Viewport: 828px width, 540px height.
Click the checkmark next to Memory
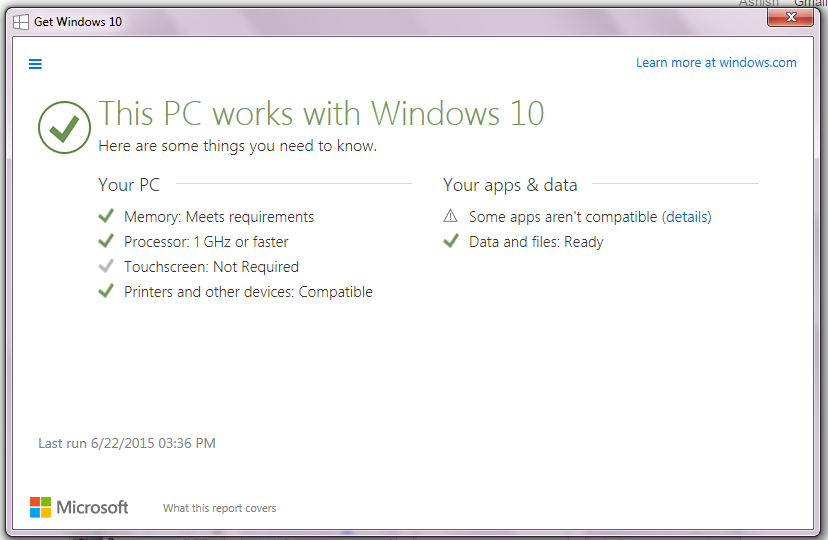[106, 215]
